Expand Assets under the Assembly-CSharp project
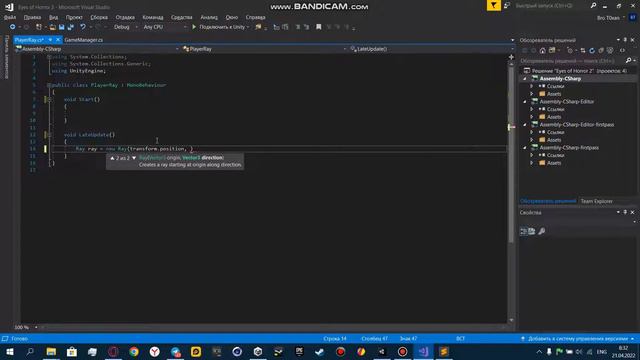The width and height of the screenshot is (640, 360). click(531, 94)
